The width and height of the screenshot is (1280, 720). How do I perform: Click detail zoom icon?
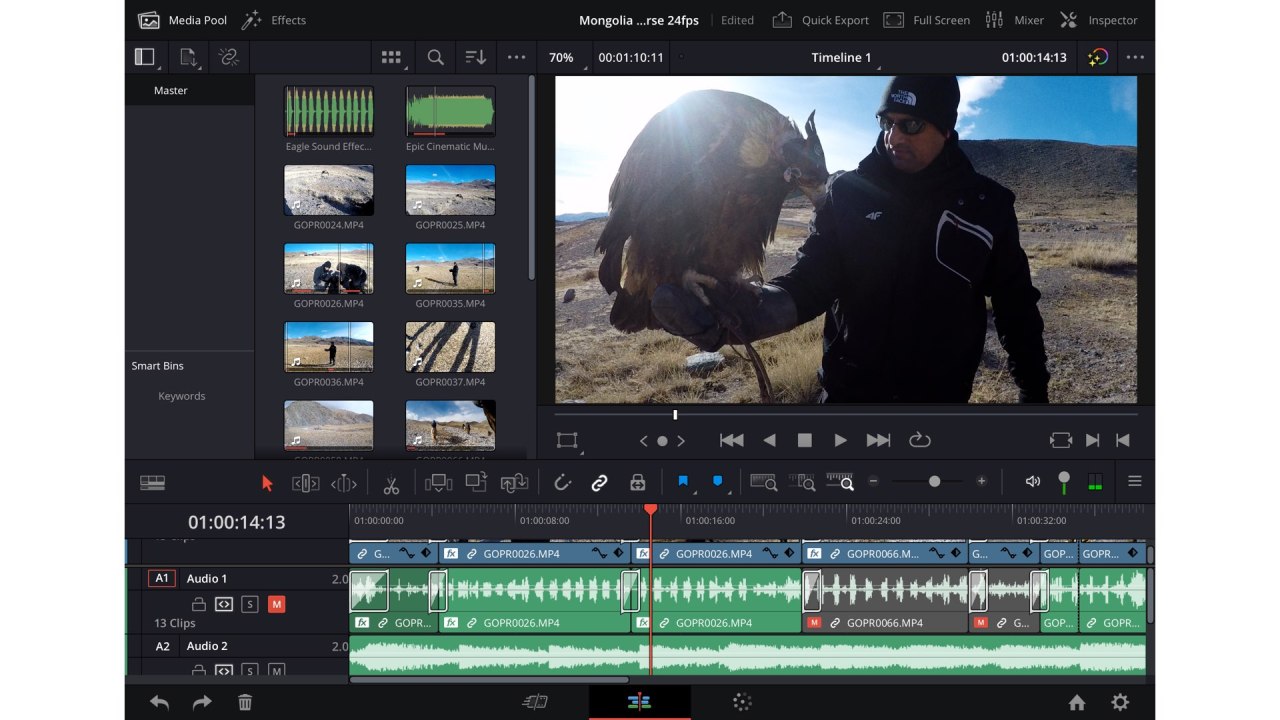[x=802, y=482]
